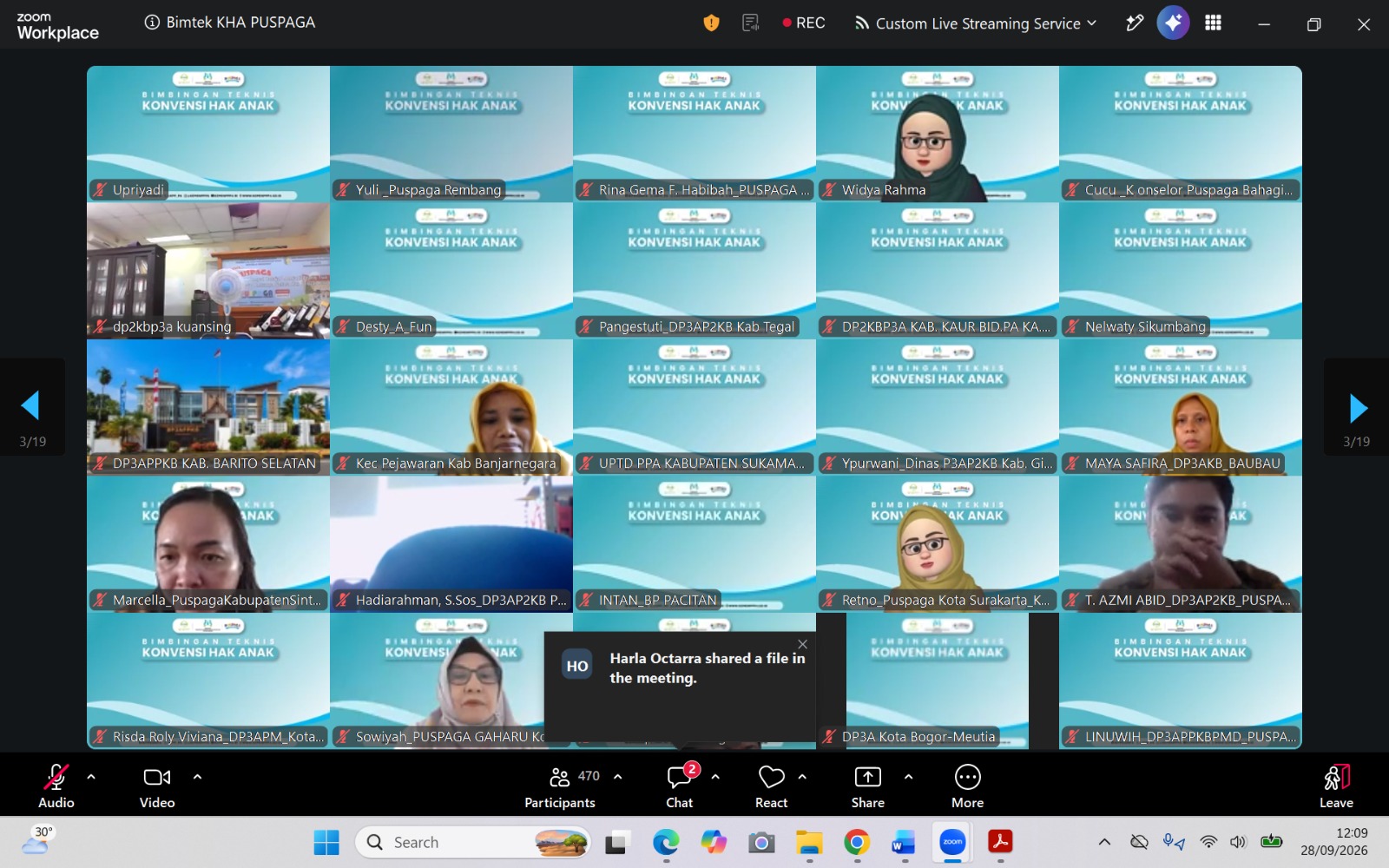Go to next gallery page arrow
This screenshot has width=1389, height=868.
(x=1358, y=407)
